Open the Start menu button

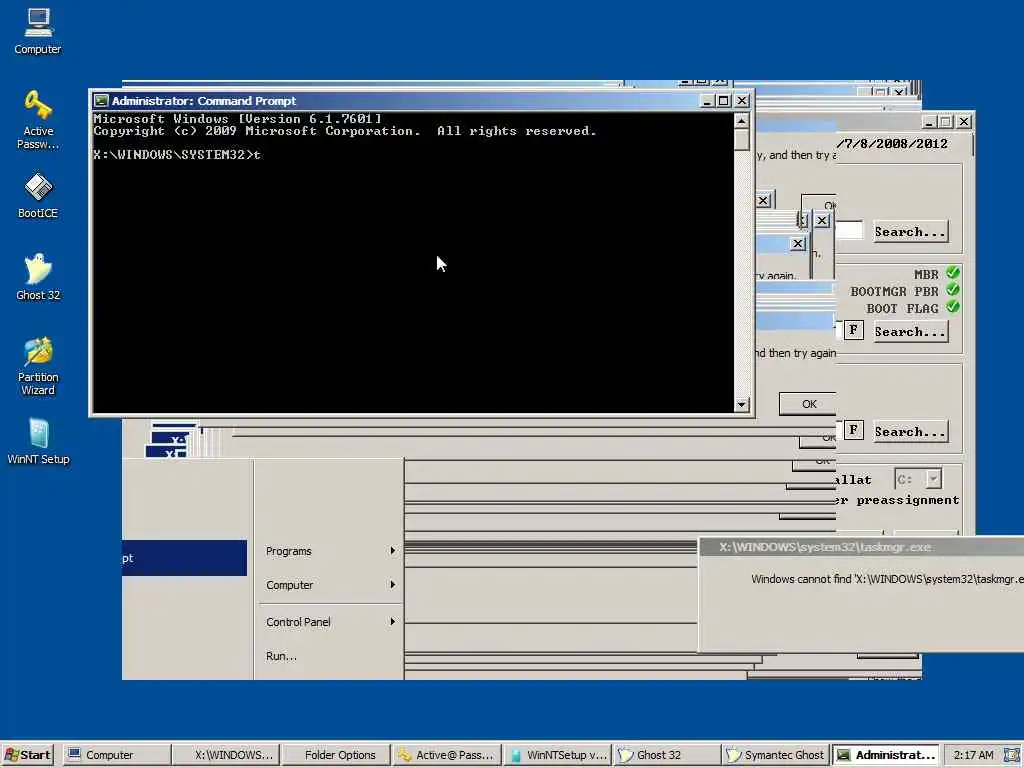27,755
